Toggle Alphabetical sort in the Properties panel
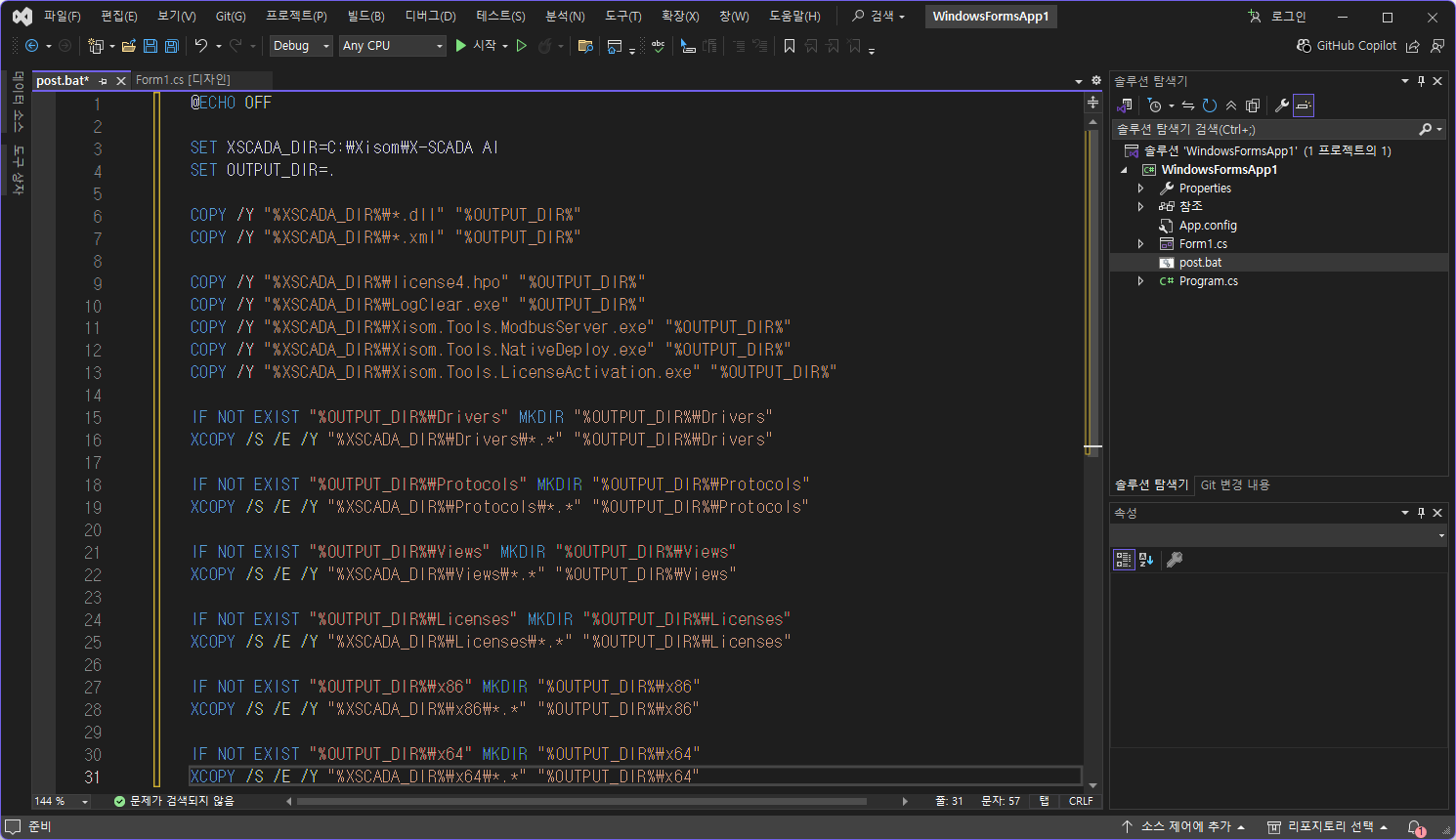Screen dimensions: 1456x840 (1146, 560)
